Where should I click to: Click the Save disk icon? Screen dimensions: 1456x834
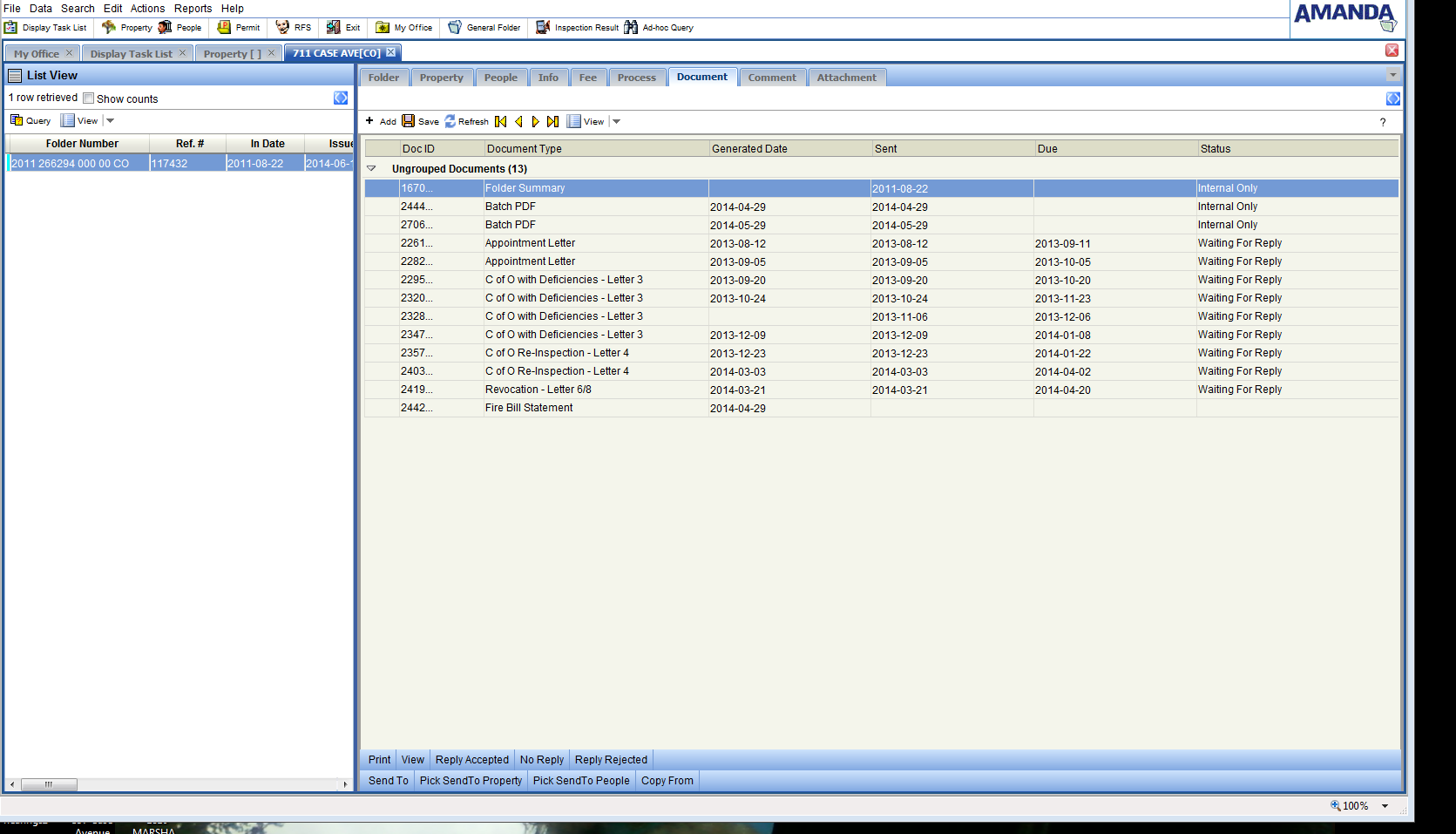coord(408,121)
